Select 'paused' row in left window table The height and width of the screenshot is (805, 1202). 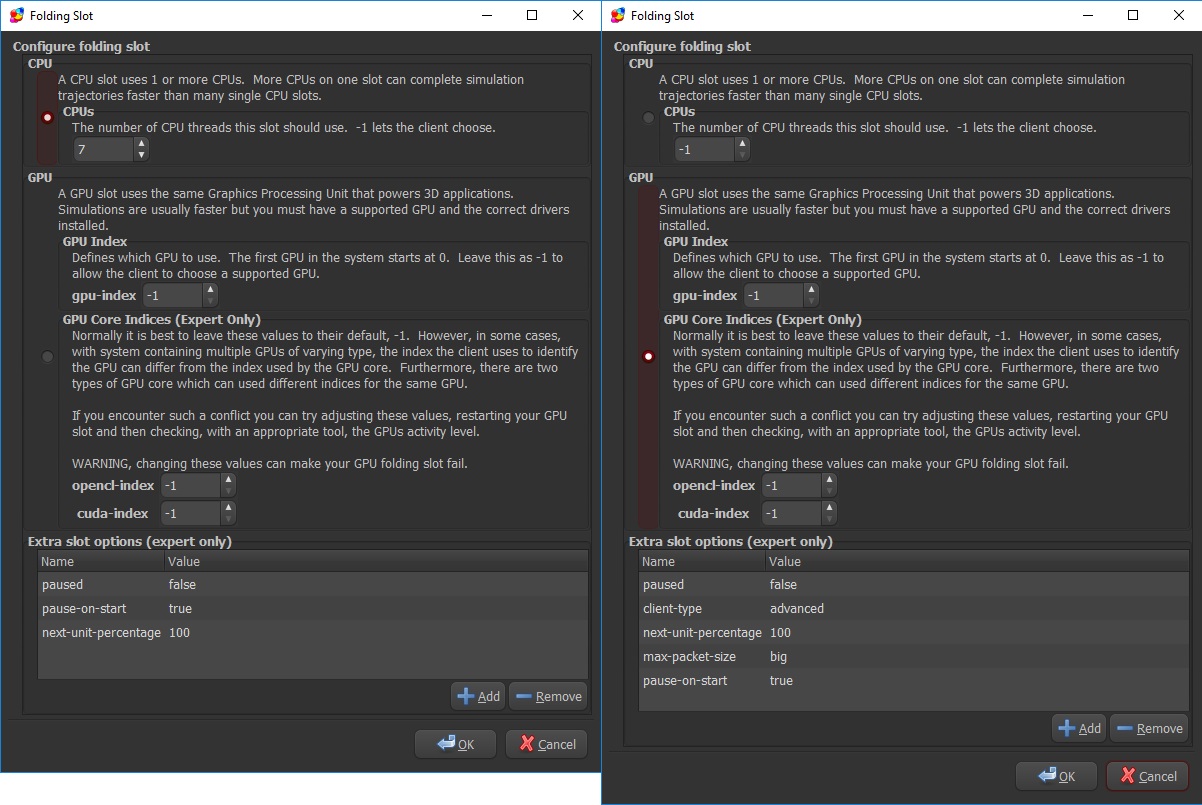tap(313, 585)
